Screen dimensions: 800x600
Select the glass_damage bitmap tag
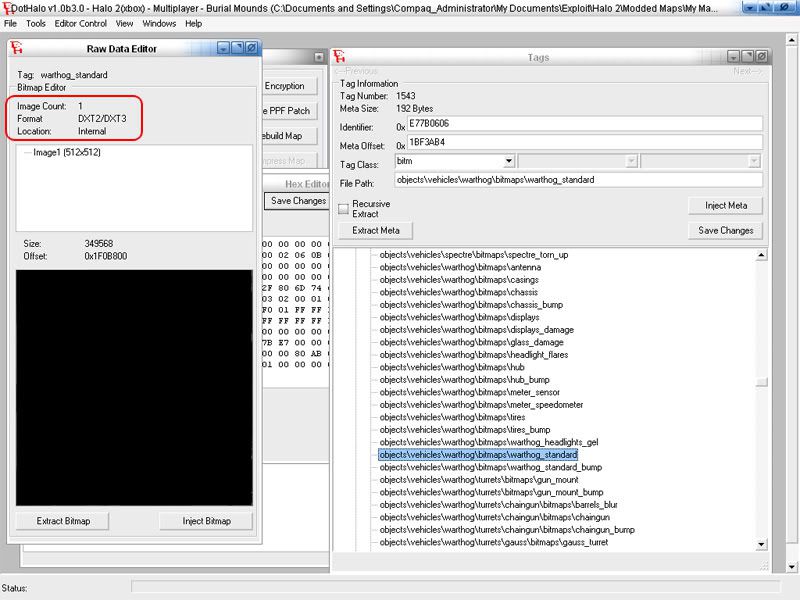click(x=471, y=342)
